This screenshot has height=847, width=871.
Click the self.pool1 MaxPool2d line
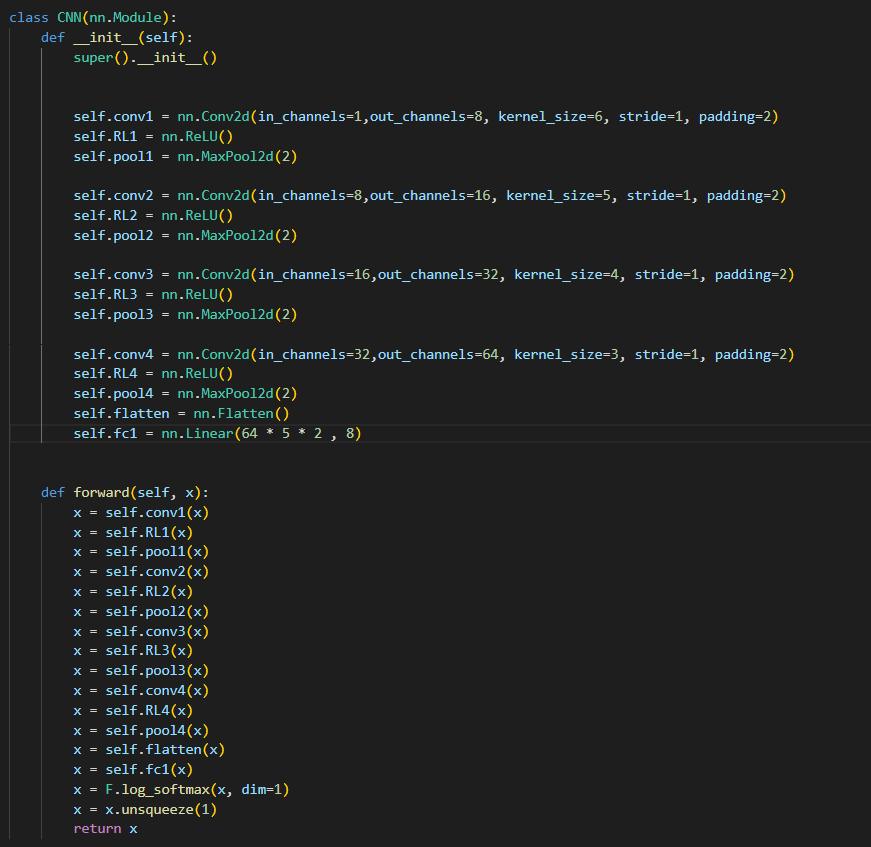[185, 157]
